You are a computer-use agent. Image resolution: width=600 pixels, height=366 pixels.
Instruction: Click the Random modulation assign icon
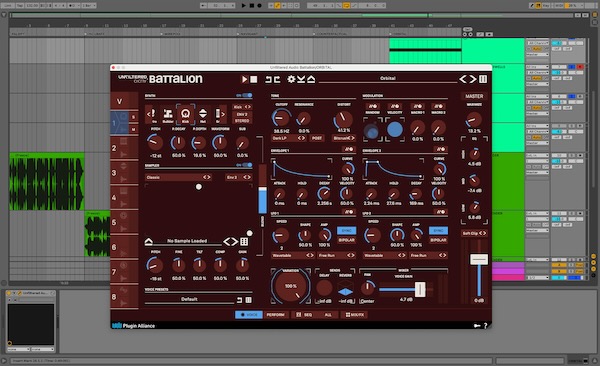[372, 106]
